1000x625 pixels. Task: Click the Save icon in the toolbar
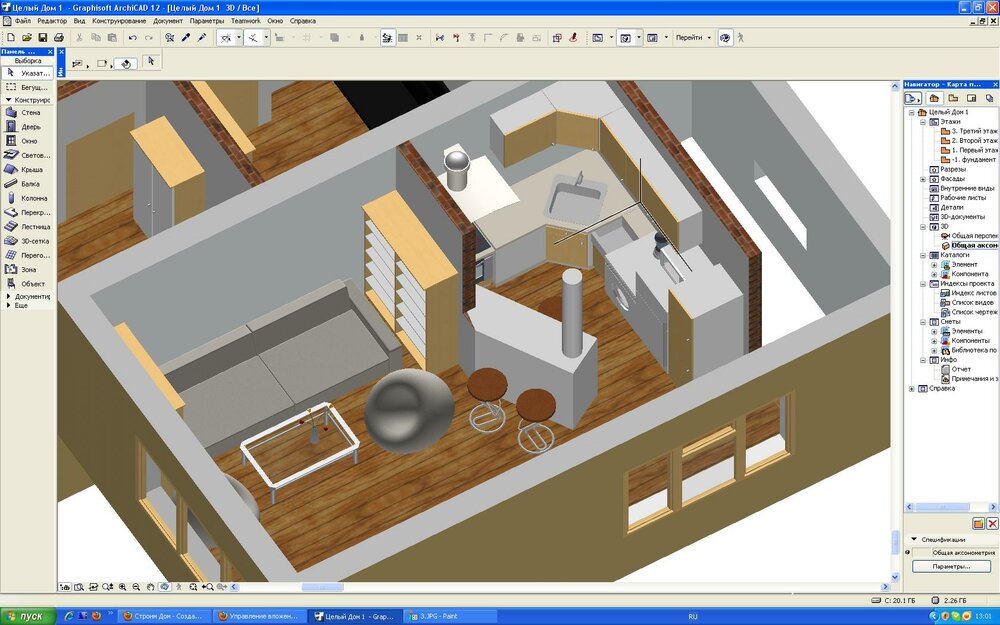tap(42, 38)
